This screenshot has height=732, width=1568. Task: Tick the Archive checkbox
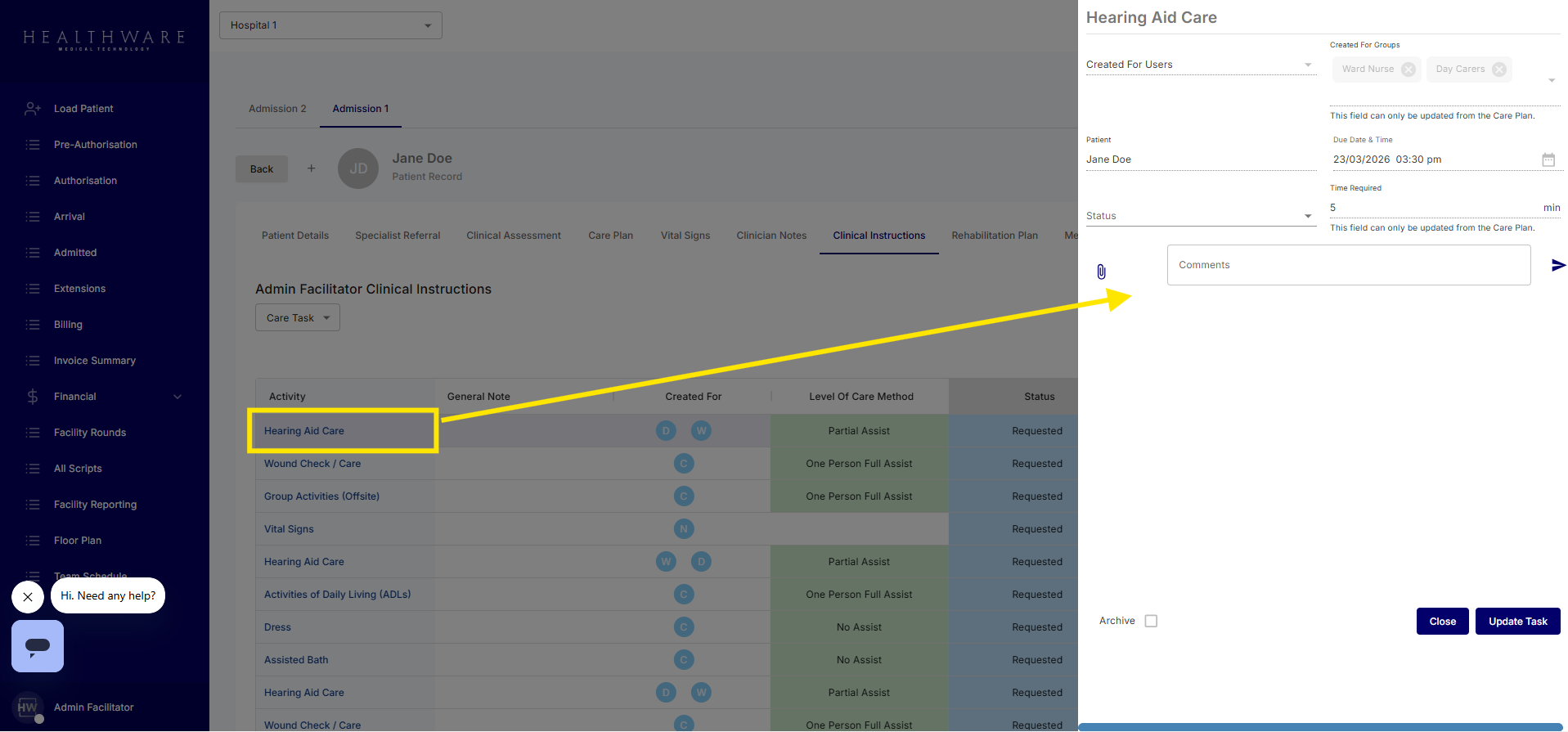pos(1151,622)
